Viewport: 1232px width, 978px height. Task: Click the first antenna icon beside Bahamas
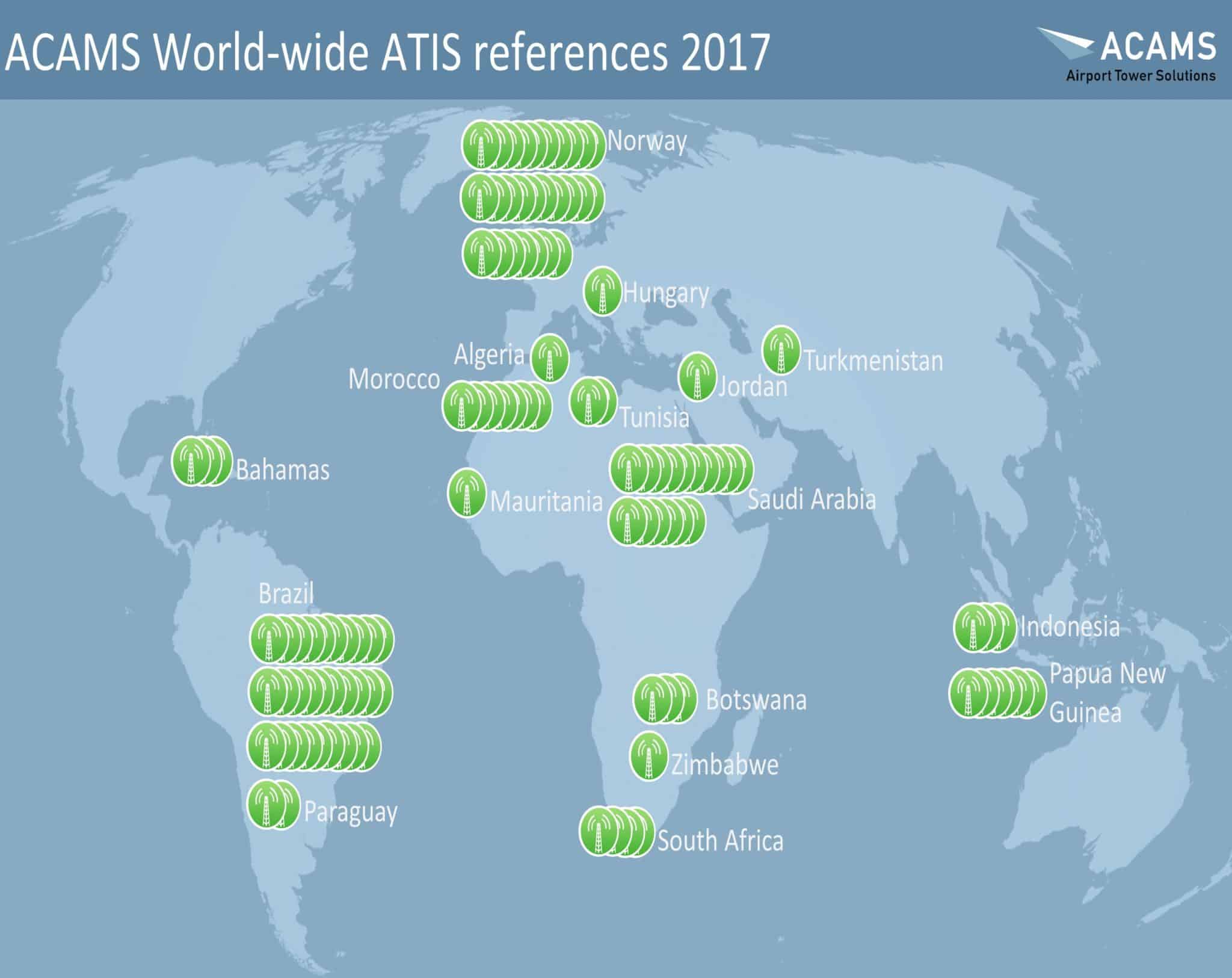191,461
